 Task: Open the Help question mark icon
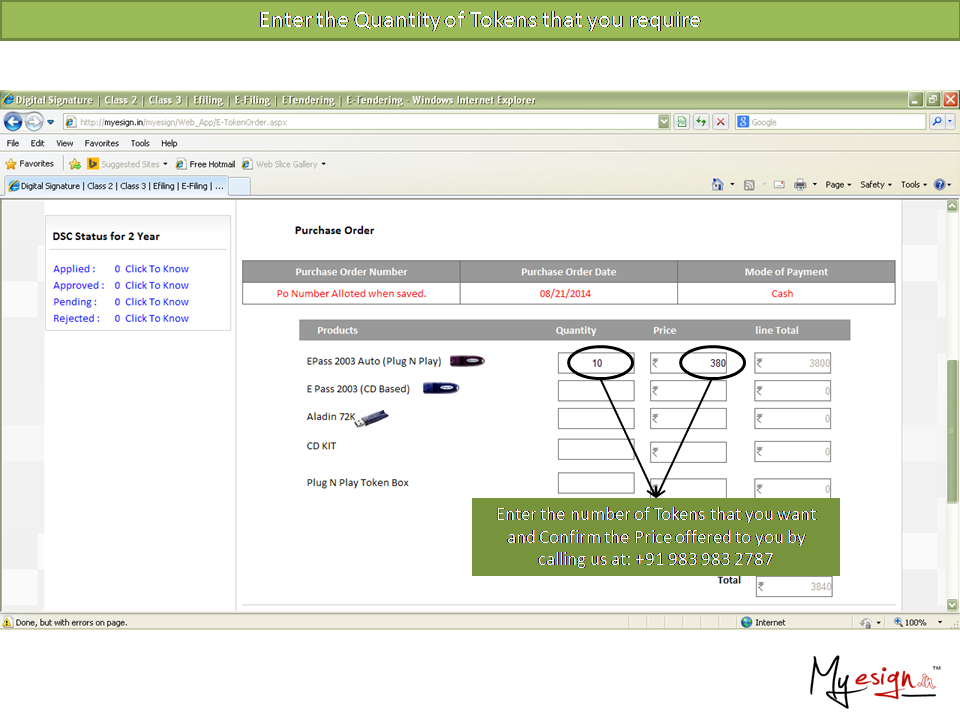tap(939, 185)
